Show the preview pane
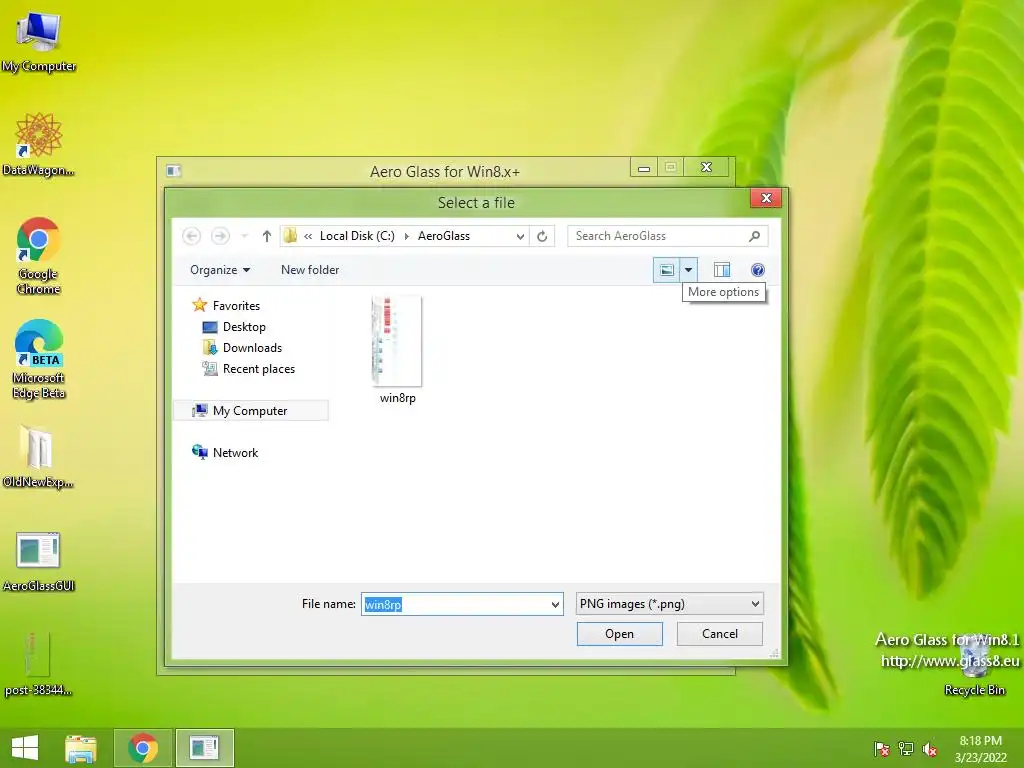Screen dimensions: 1024x768 point(722,270)
